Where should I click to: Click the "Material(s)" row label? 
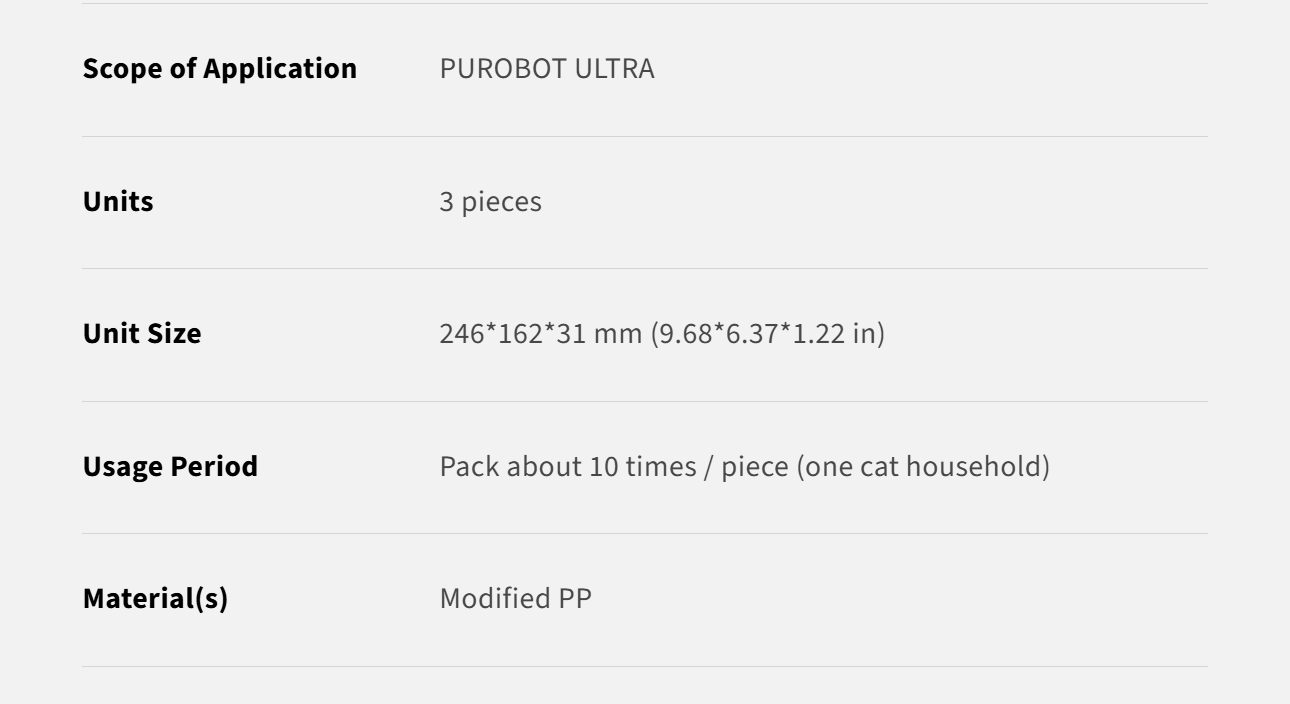(155, 599)
